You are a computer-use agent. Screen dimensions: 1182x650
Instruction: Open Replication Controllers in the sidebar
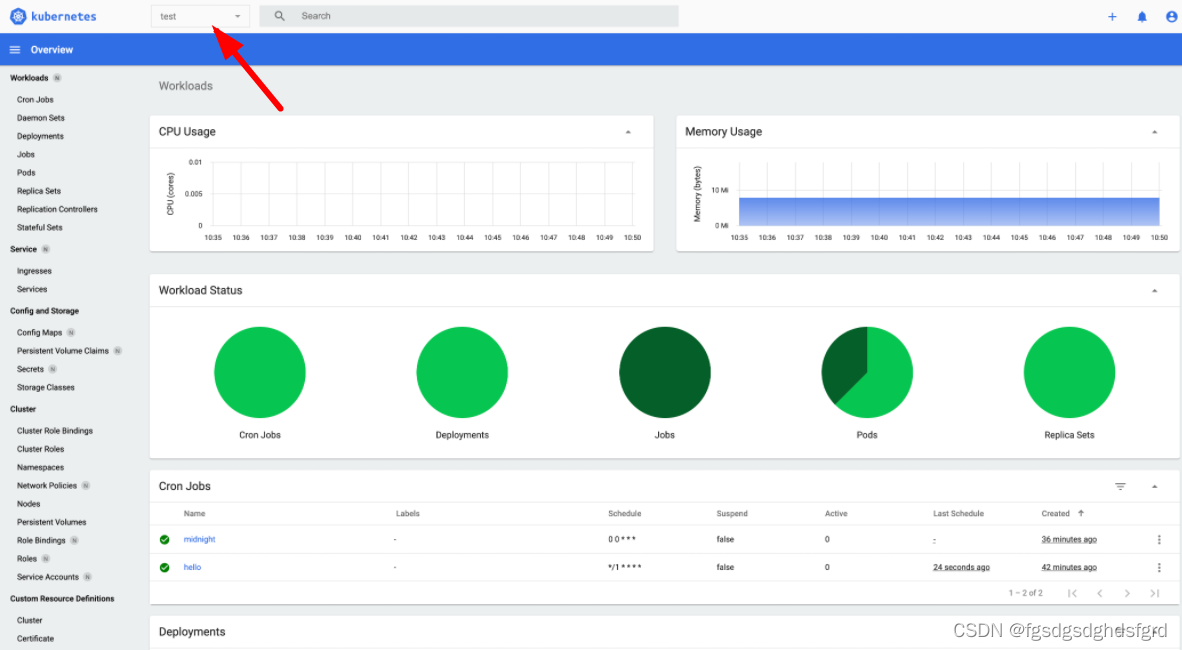57,209
